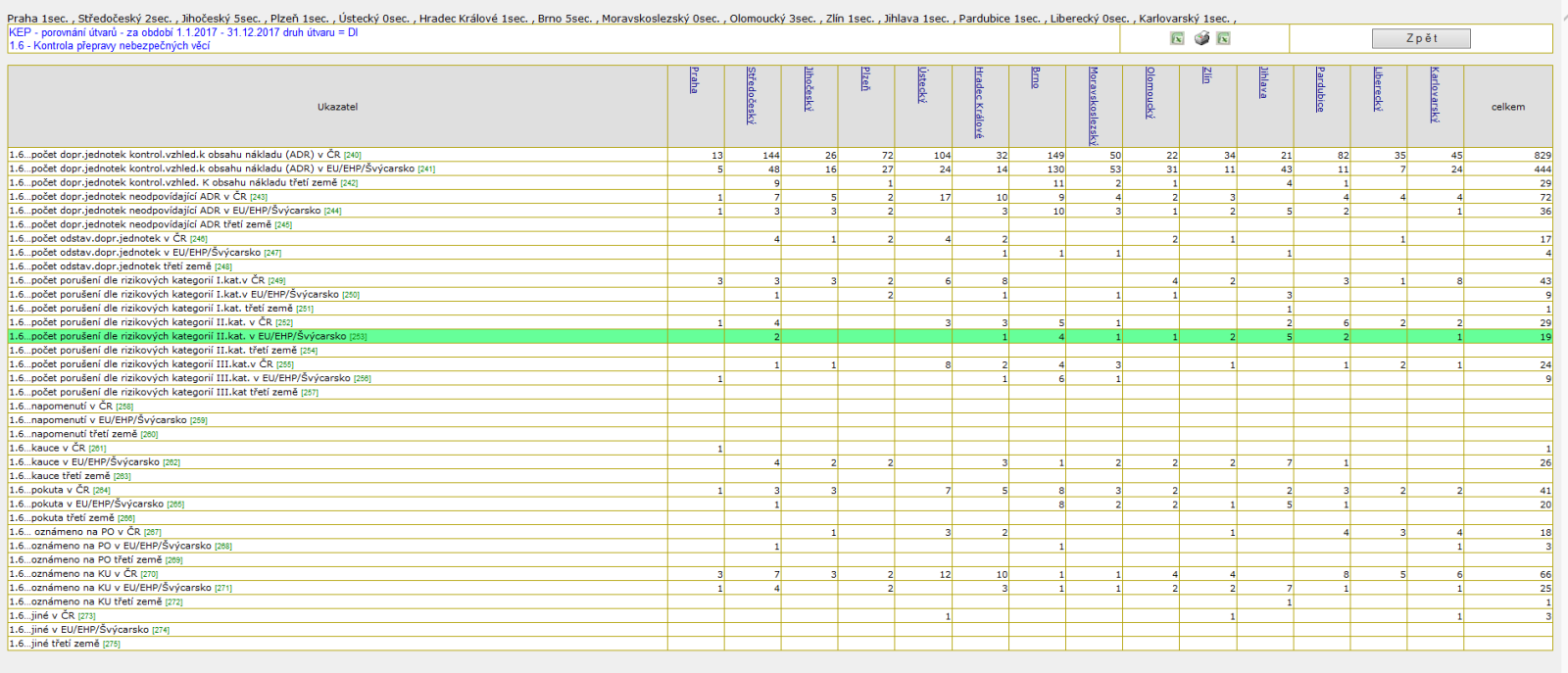Click cell value 104 in Ústecký column
This screenshot has width=1568, height=673.
click(x=942, y=156)
